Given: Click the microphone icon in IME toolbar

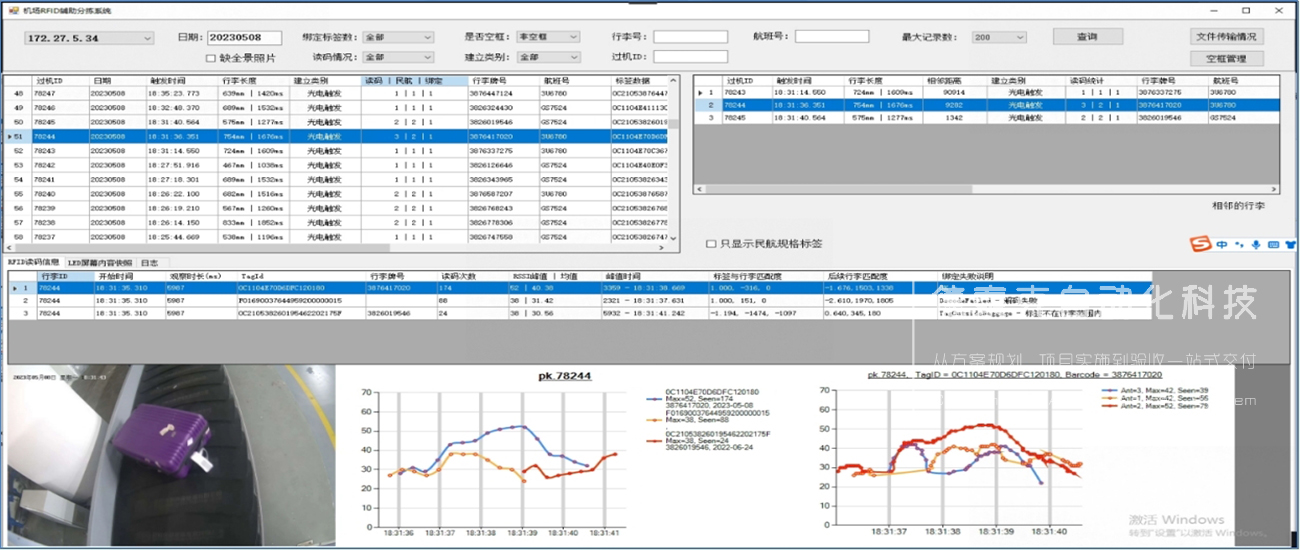Looking at the screenshot, I should pyautogui.click(x=1255, y=244).
